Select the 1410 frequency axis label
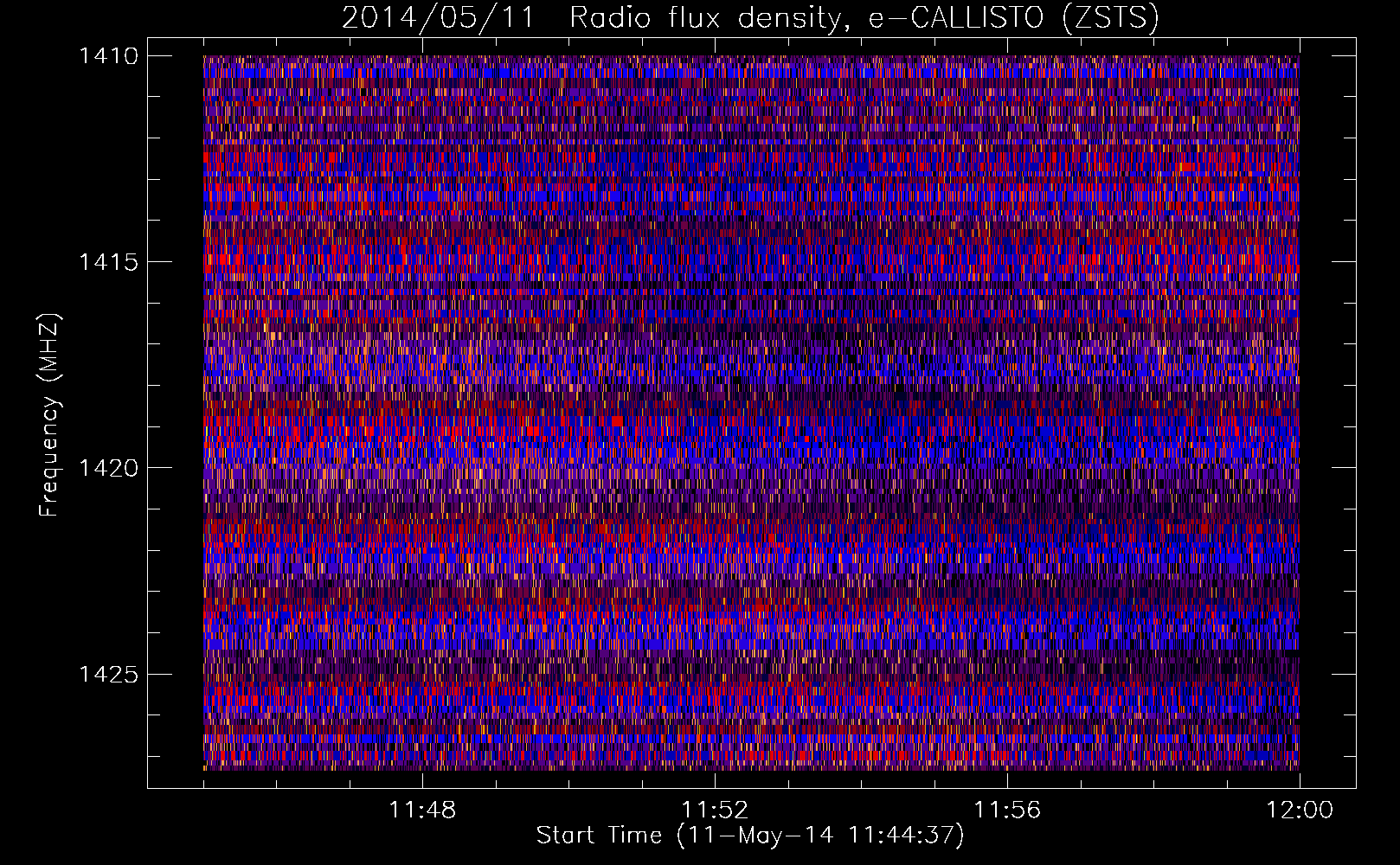 (x=108, y=56)
